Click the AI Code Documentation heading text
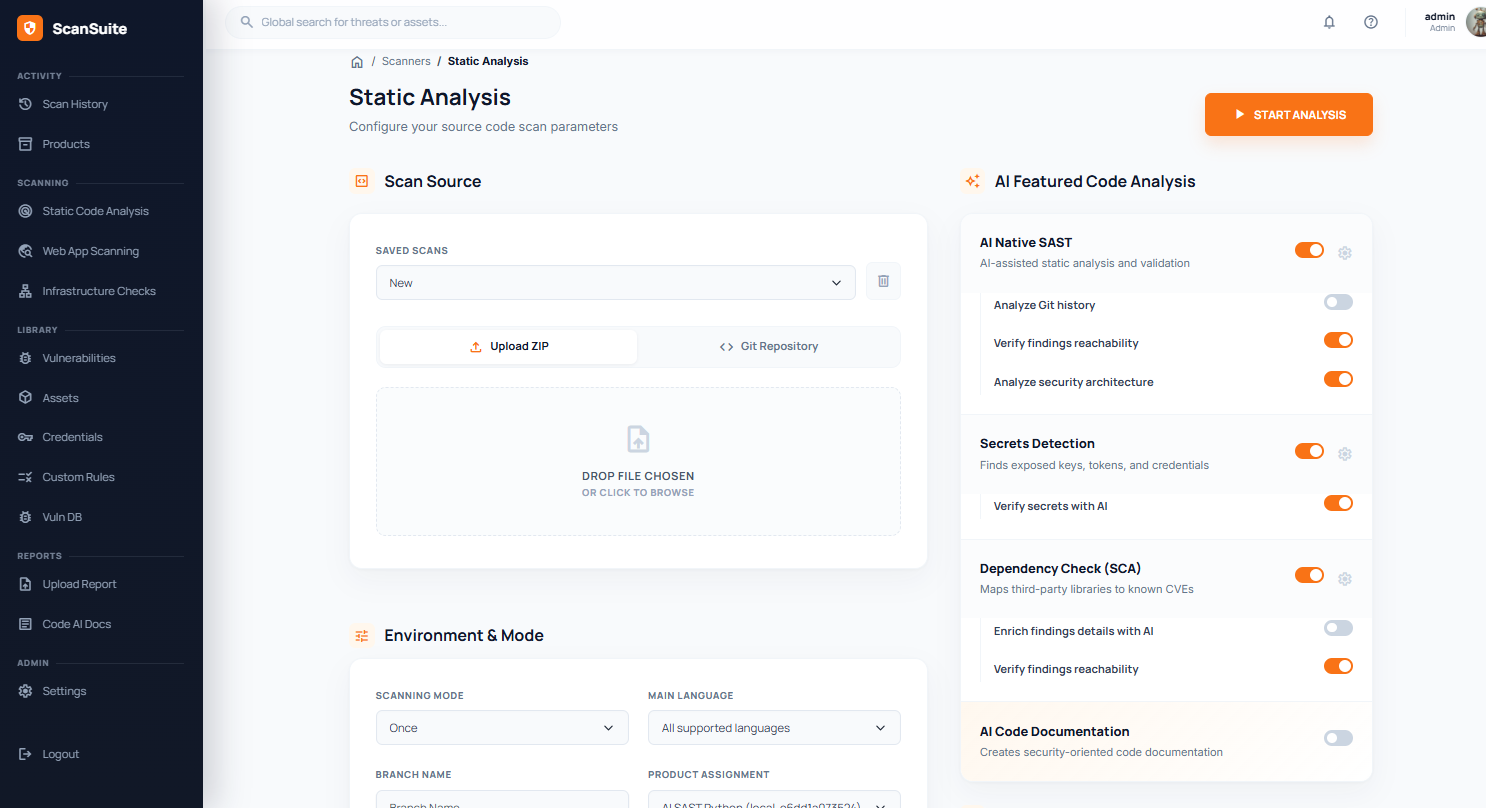Image resolution: width=1486 pixels, height=808 pixels. [x=1054, y=732]
